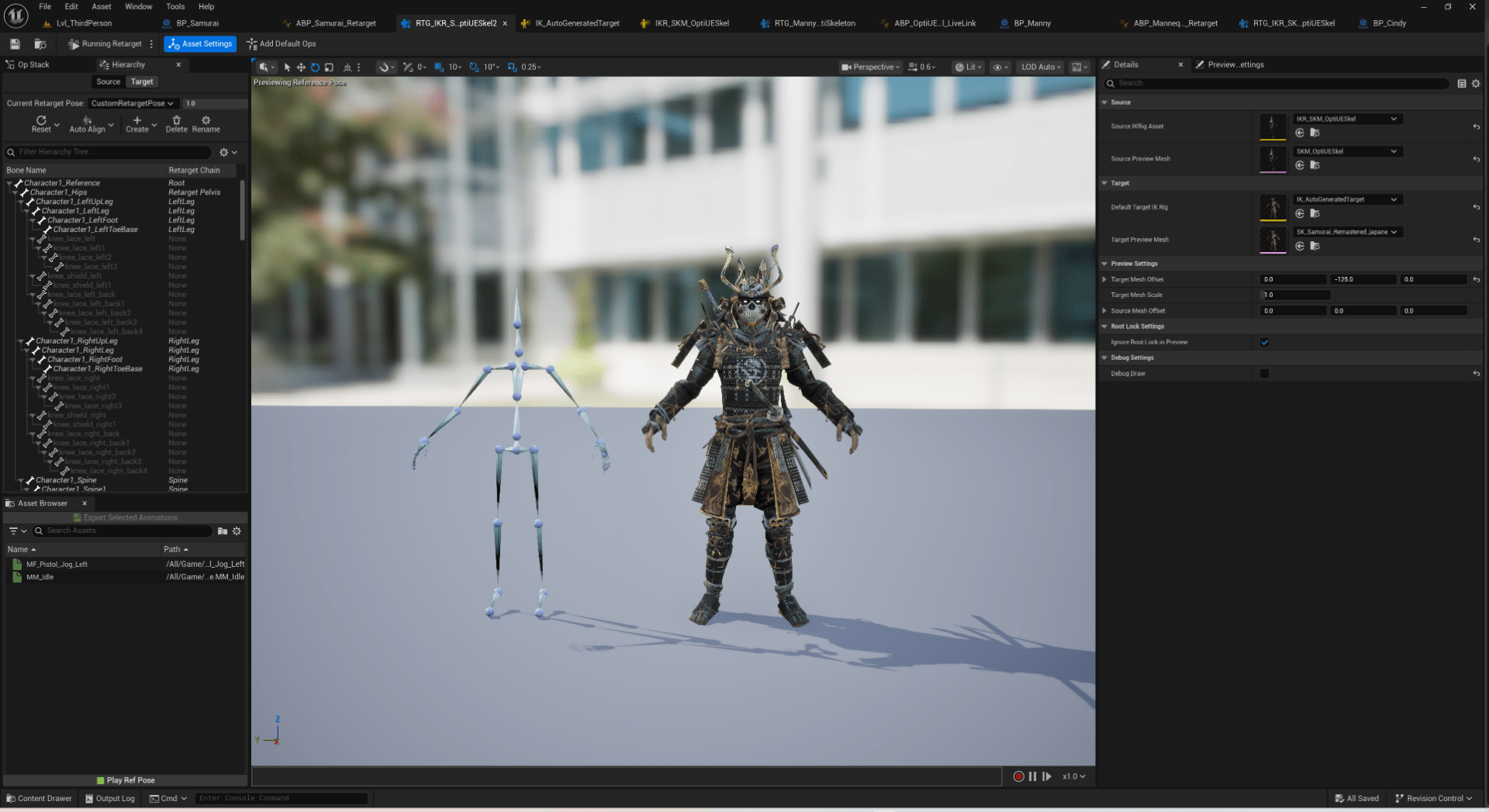The width and height of the screenshot is (1489, 812).
Task: Open the Lit view mode dropdown
Action: click(969, 67)
